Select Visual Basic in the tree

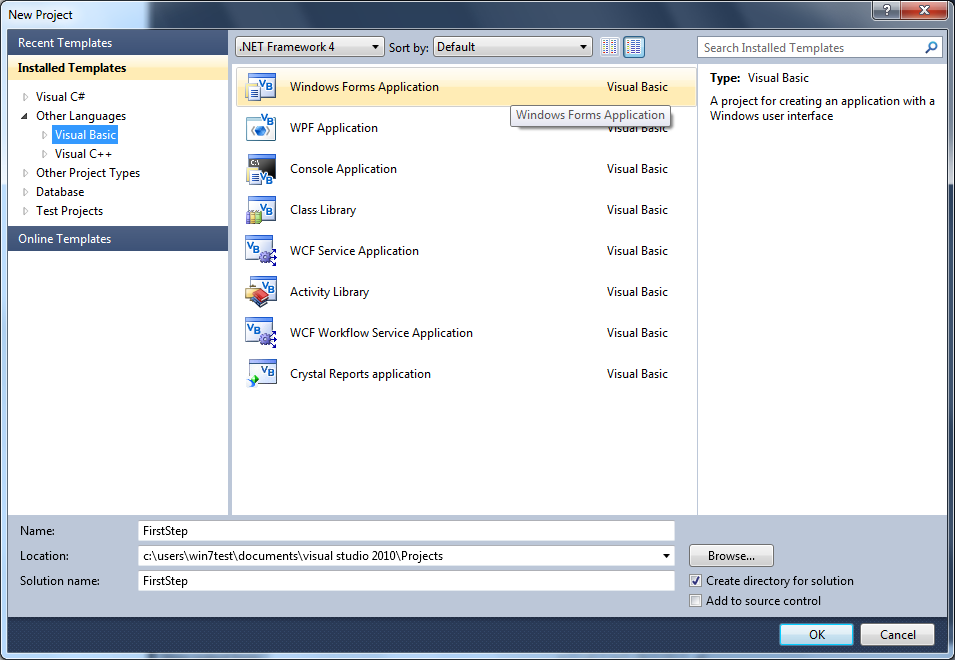tap(85, 135)
